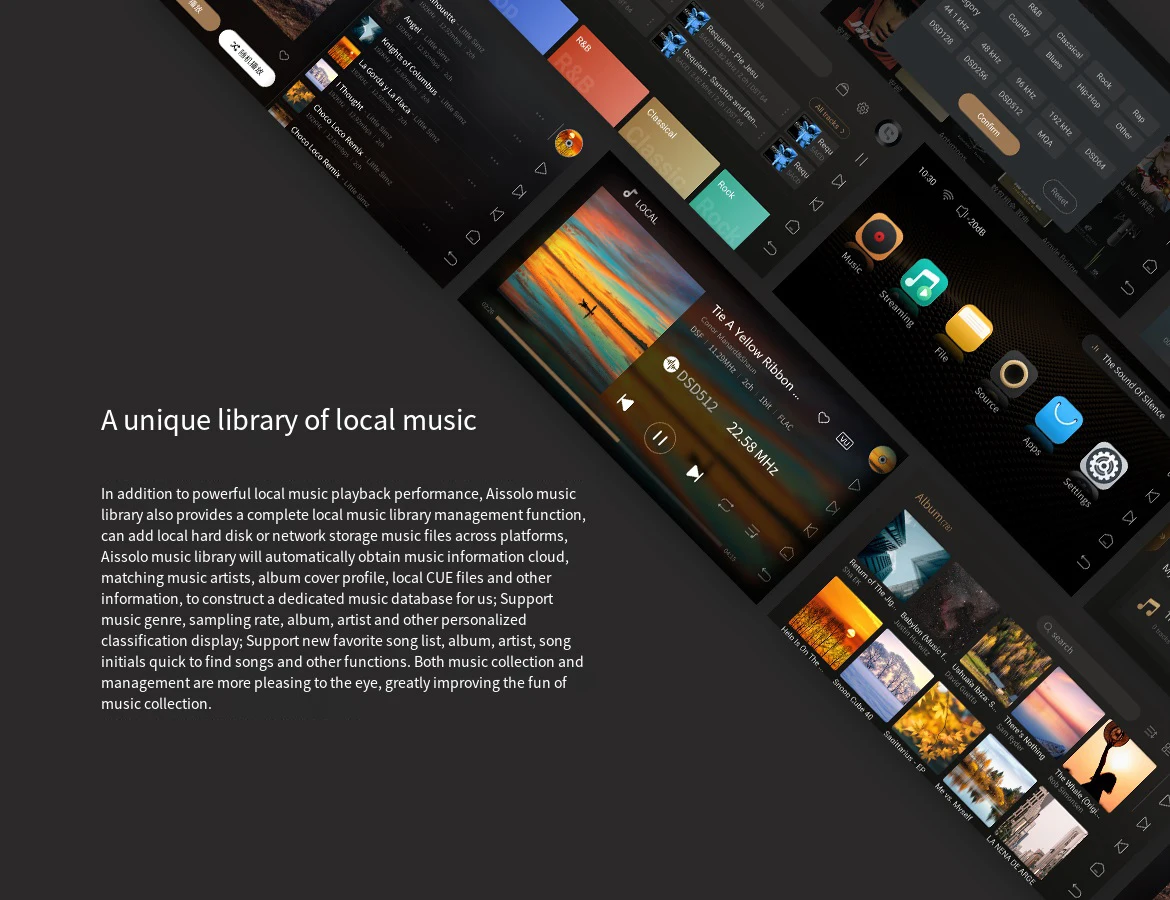This screenshot has height=900, width=1170.
Task: Click Confirm in the filter dialog
Action: click(x=989, y=125)
